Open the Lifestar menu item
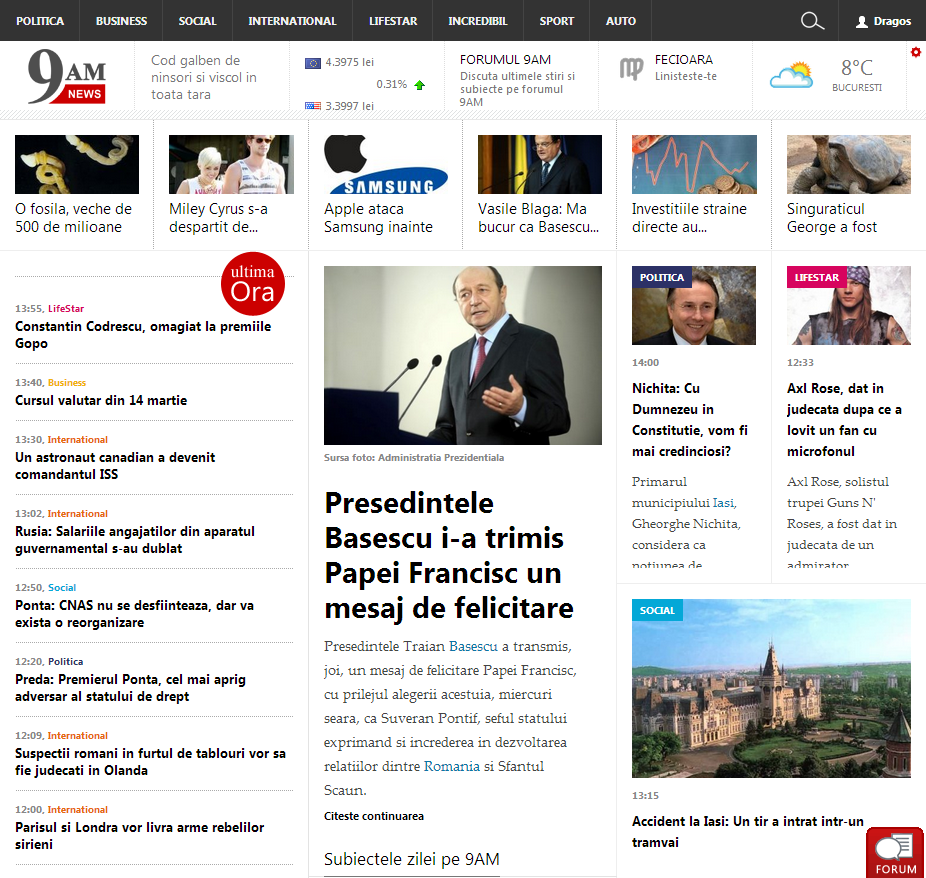Screen dimensions: 926x878 (x=392, y=21)
